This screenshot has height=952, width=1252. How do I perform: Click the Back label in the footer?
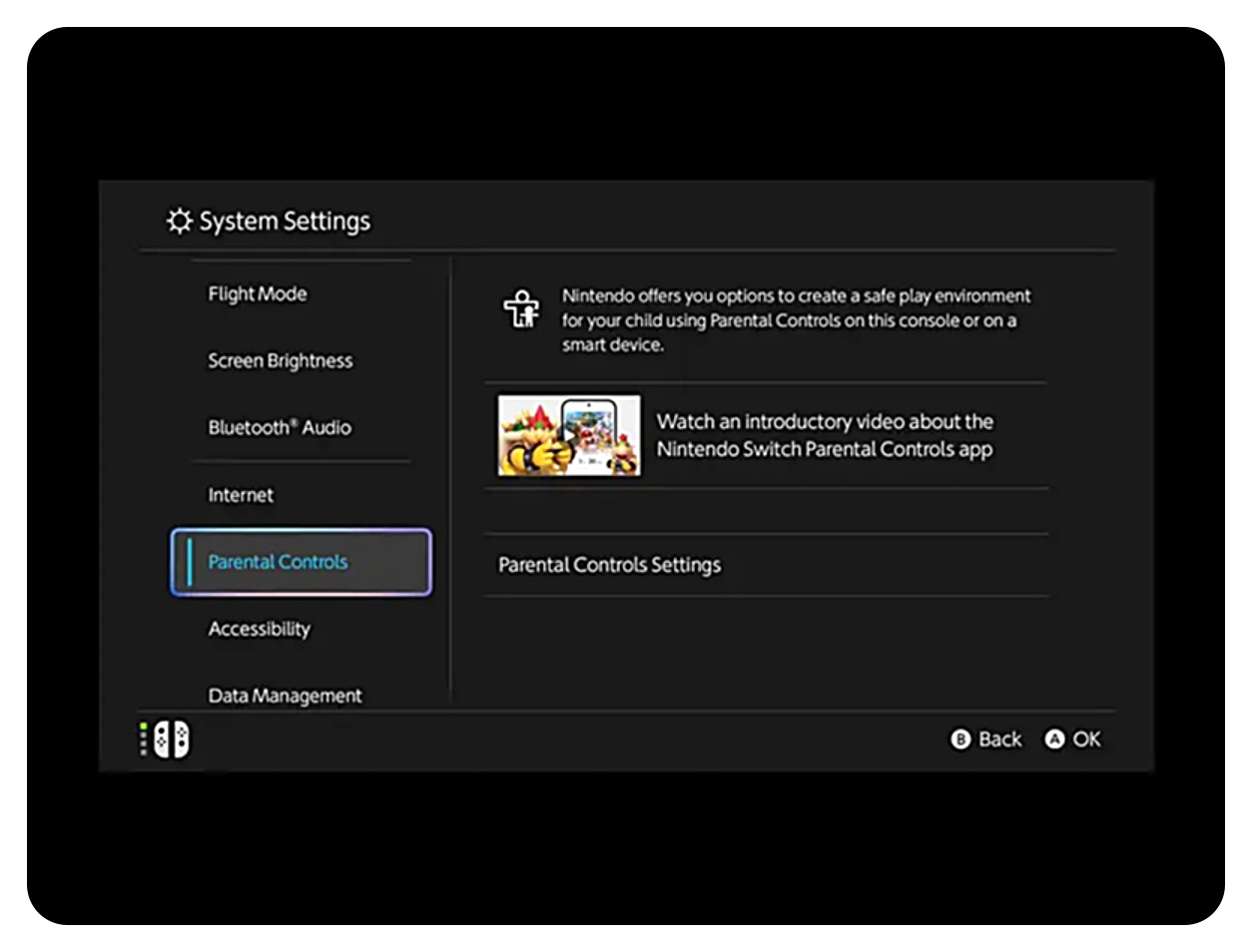(999, 739)
